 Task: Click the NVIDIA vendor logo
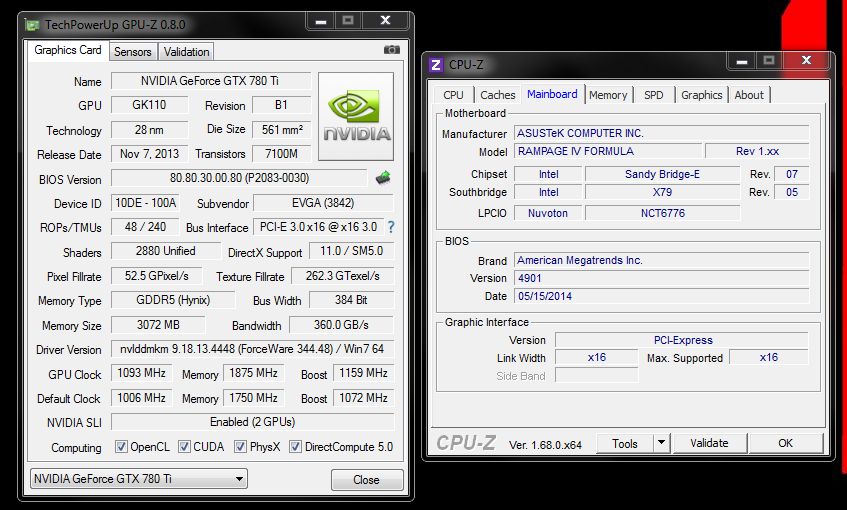point(356,117)
